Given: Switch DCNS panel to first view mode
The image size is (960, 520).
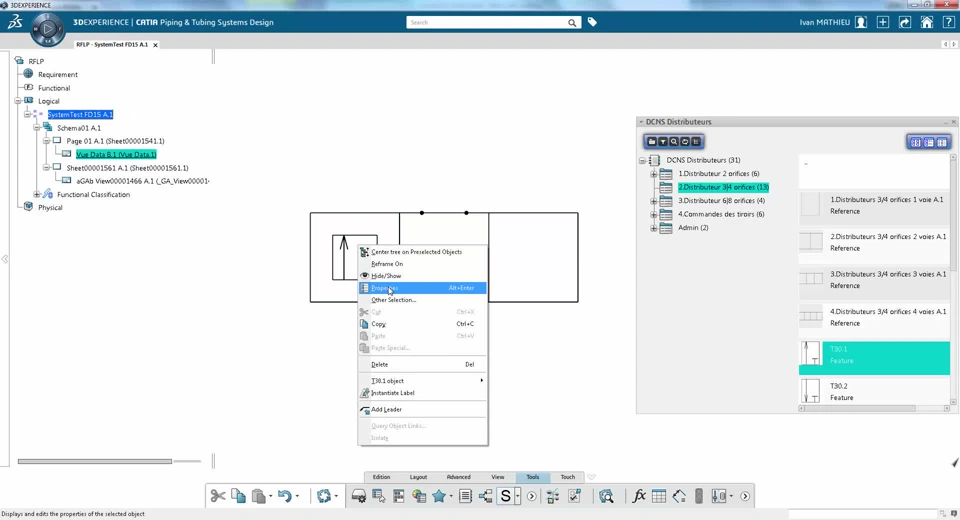Looking at the screenshot, I should [916, 142].
